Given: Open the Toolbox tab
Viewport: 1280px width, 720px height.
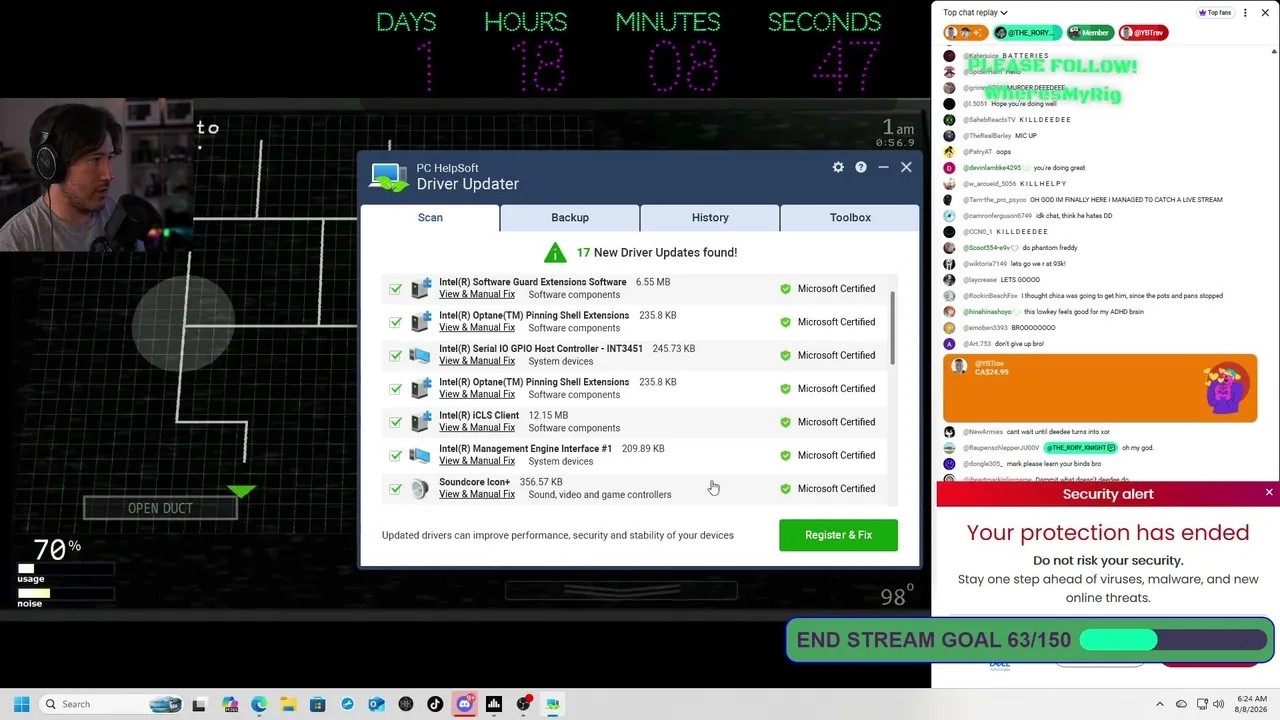Looking at the screenshot, I should 850,217.
